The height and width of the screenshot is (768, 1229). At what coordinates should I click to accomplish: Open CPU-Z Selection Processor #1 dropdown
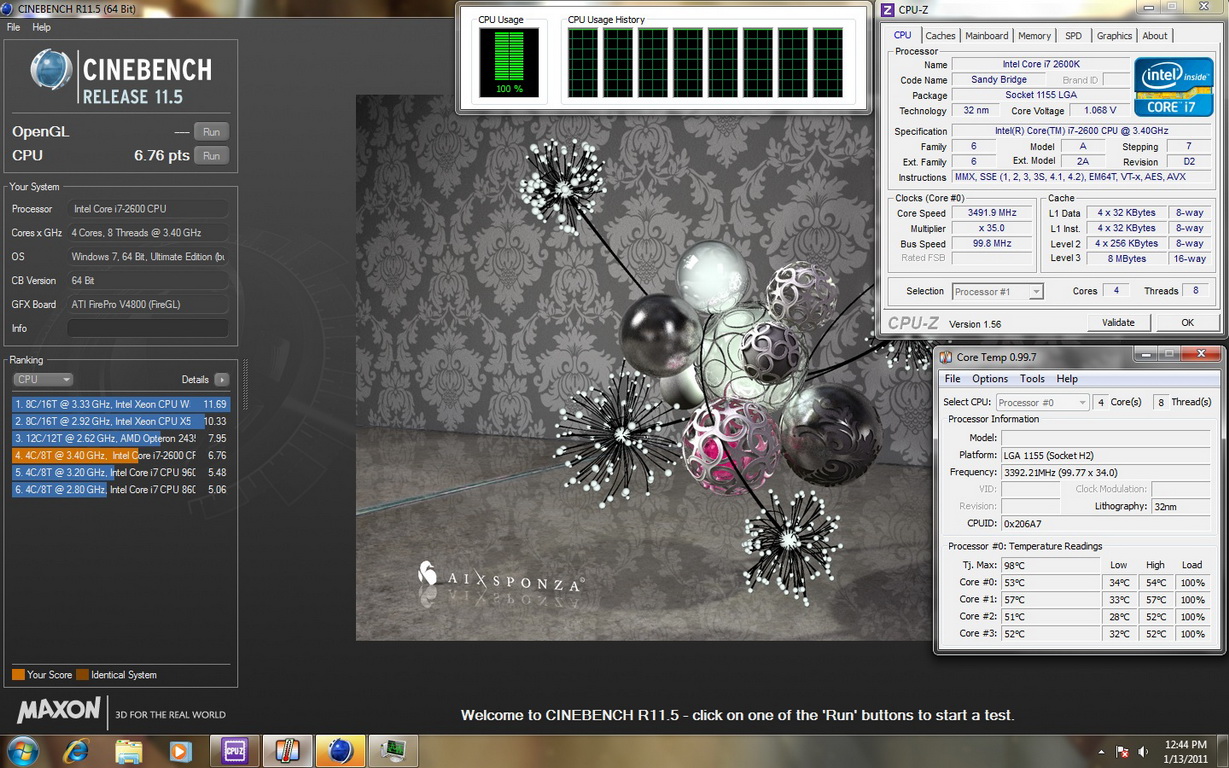[997, 292]
